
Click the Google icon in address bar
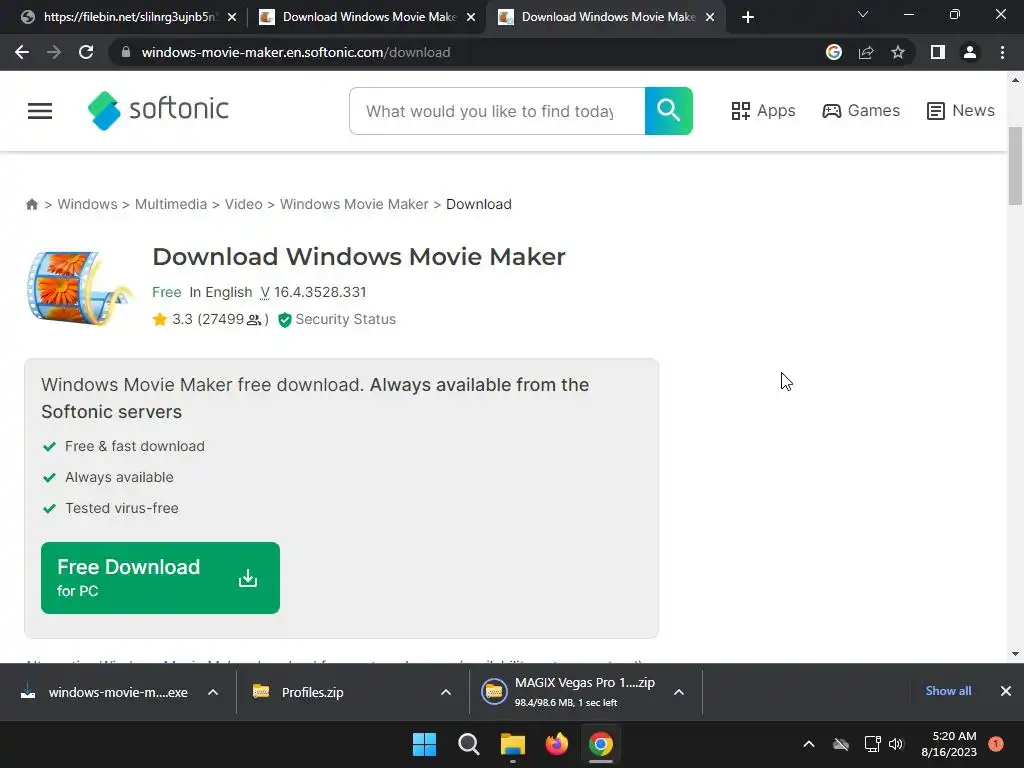[834, 52]
